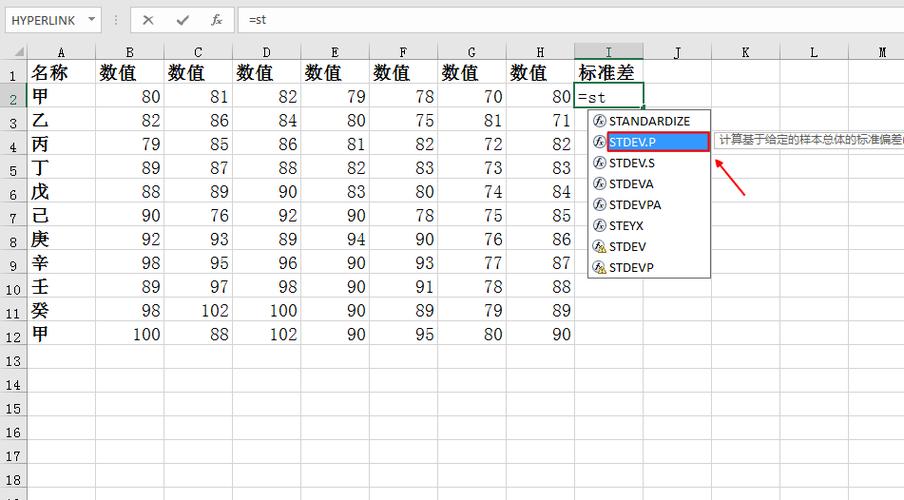Click cell F3 with value 75
904x500 pixels.
(404, 120)
